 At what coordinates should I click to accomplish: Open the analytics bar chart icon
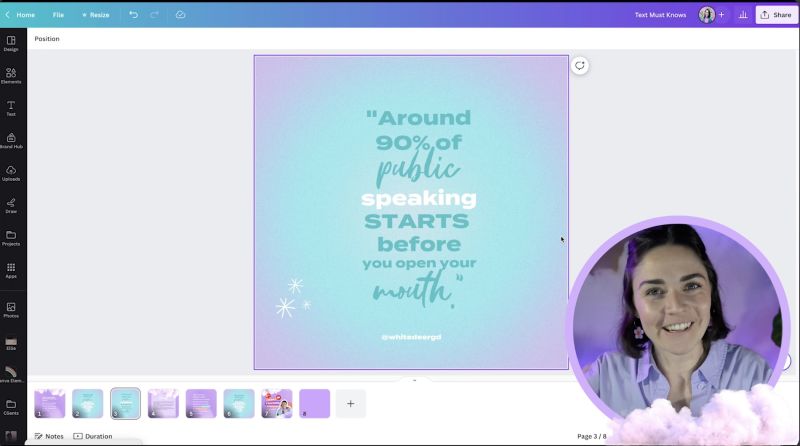pos(743,15)
